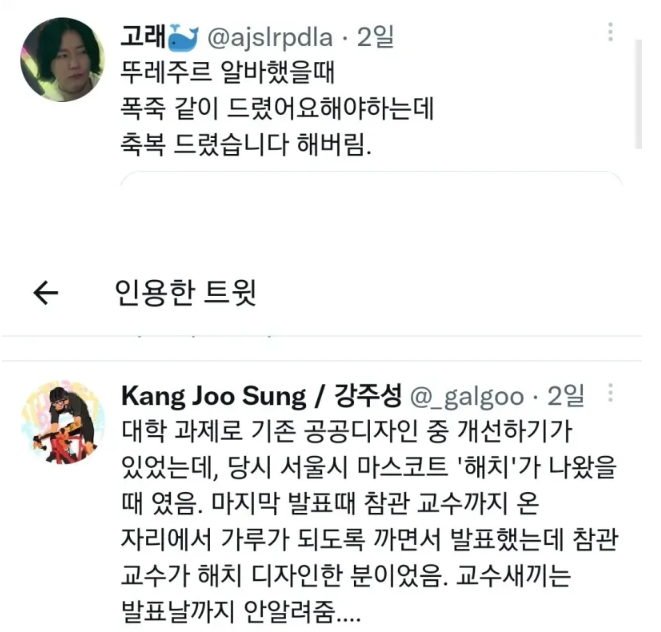Open the 2일 timestamp on @_galgoo's tweet

(x=565, y=396)
